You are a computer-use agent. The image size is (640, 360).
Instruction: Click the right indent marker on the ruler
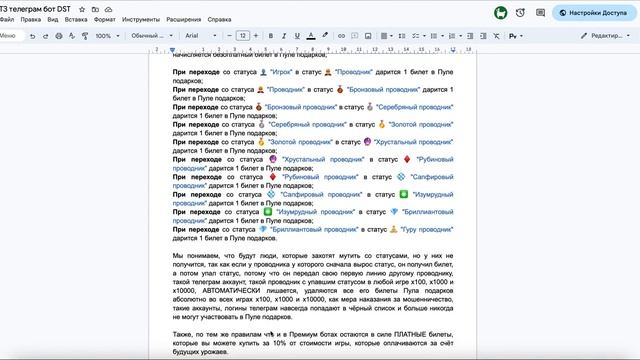coord(453,50)
